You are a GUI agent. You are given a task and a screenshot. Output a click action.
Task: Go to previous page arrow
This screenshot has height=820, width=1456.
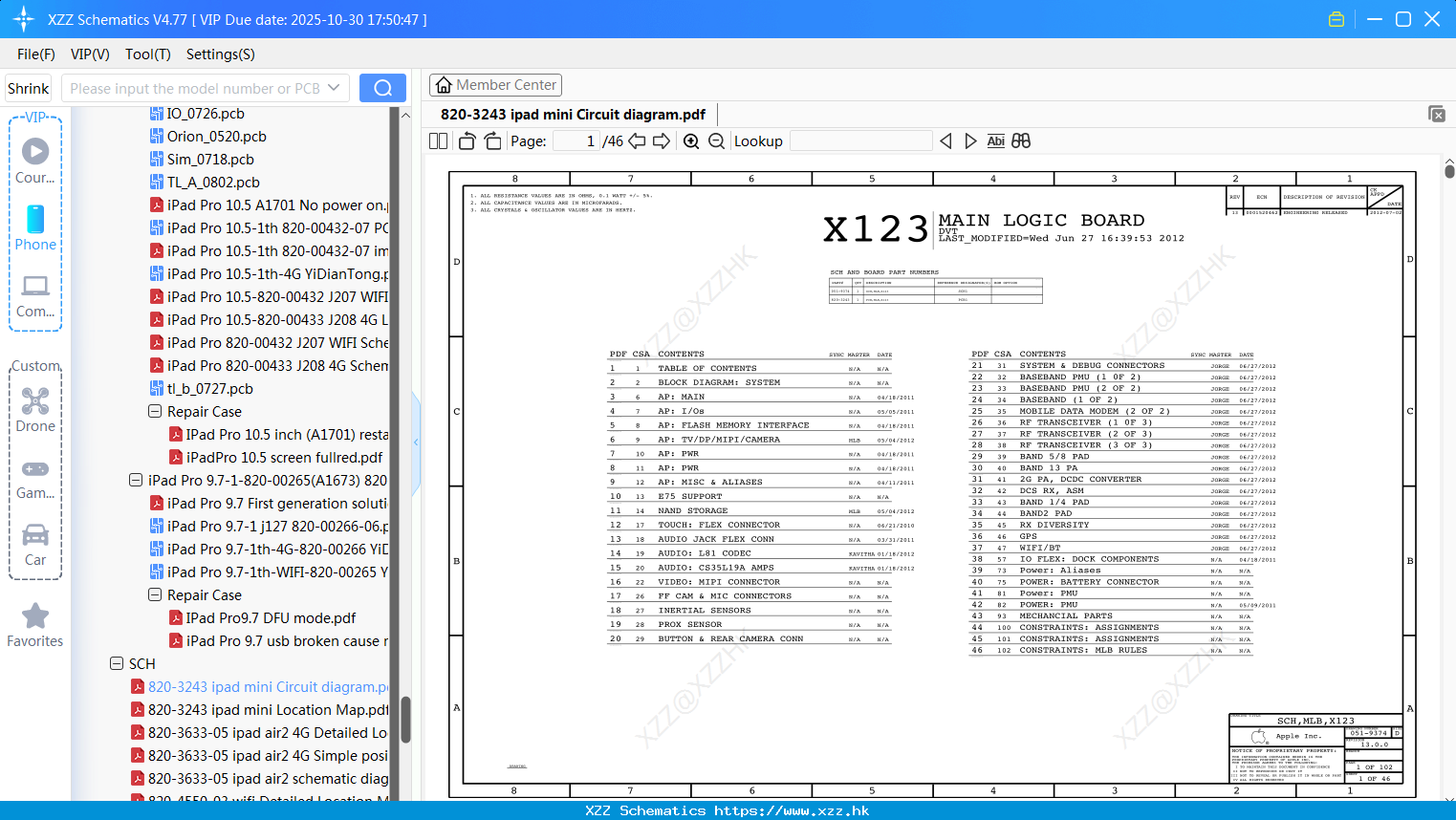click(637, 141)
